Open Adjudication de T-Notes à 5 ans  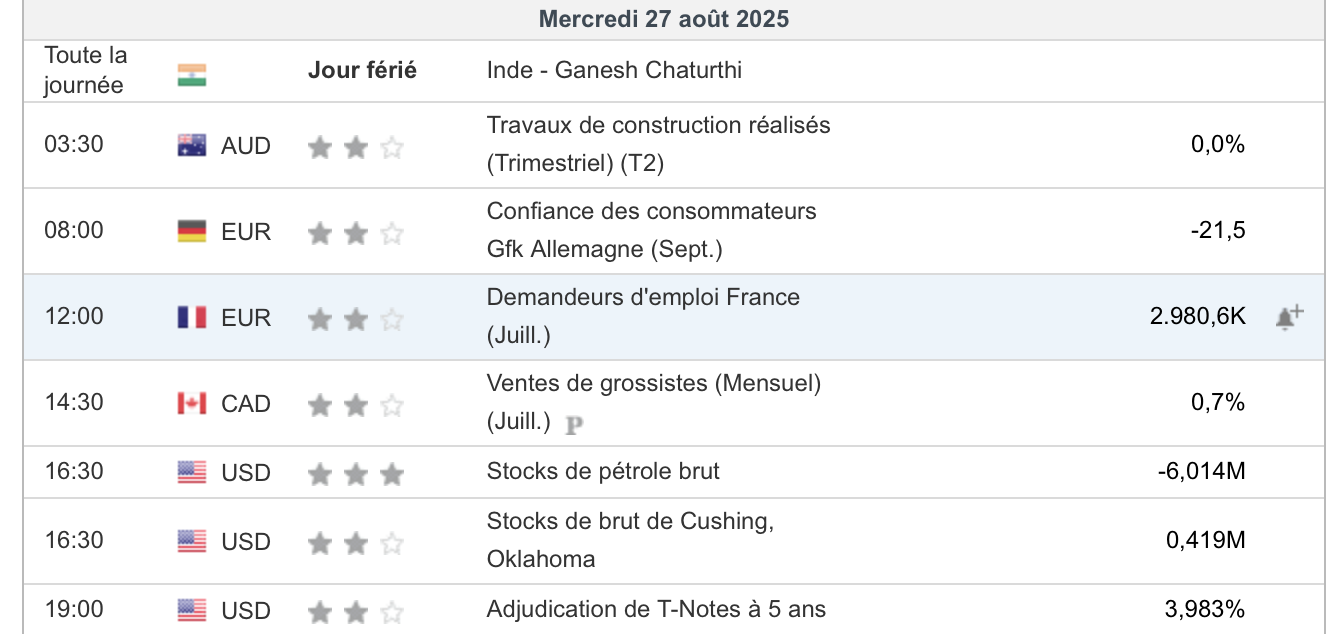click(656, 609)
